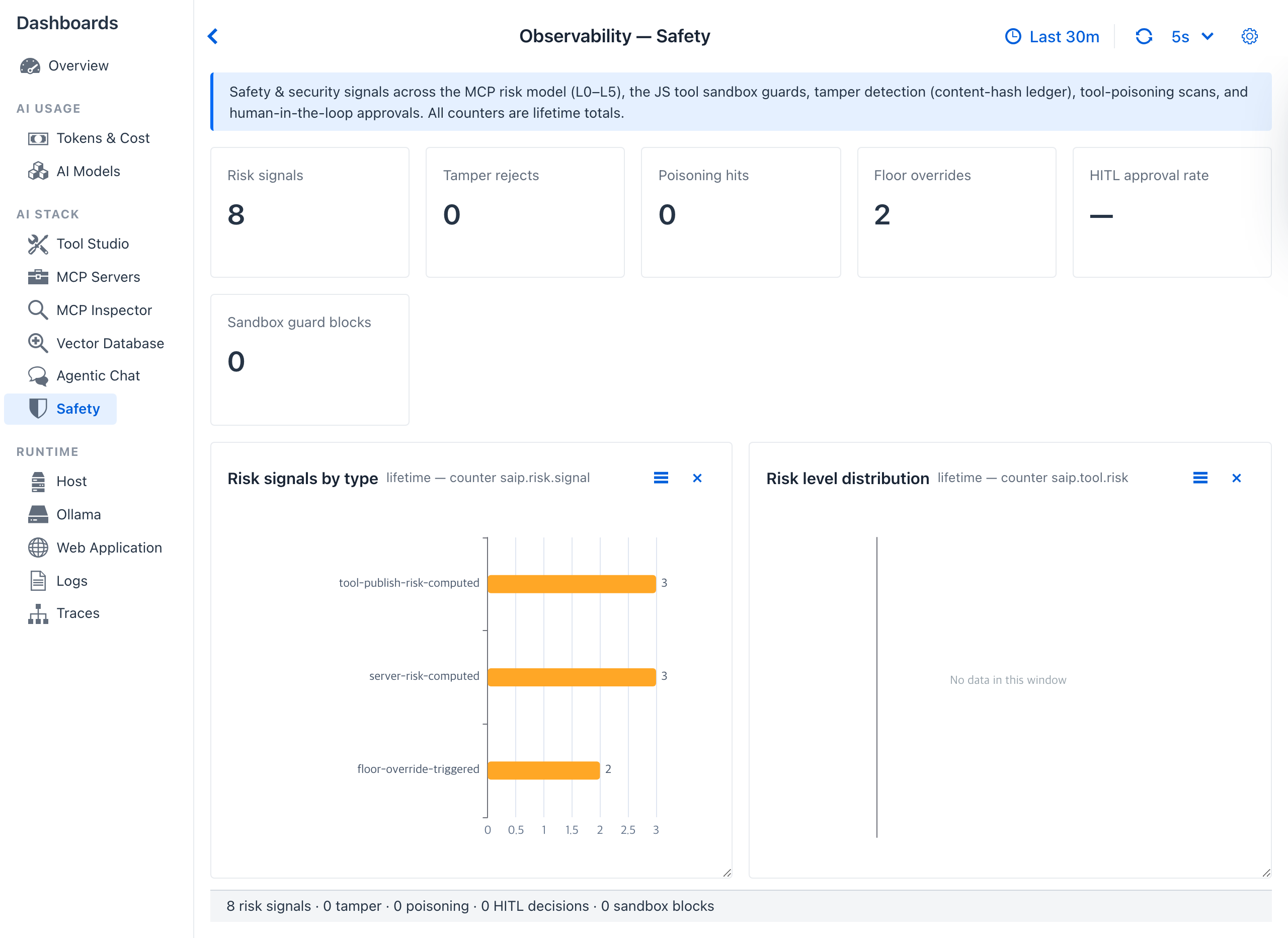The height and width of the screenshot is (938, 1288).
Task: Click the Poisoning hits card
Action: pyautogui.click(x=741, y=212)
